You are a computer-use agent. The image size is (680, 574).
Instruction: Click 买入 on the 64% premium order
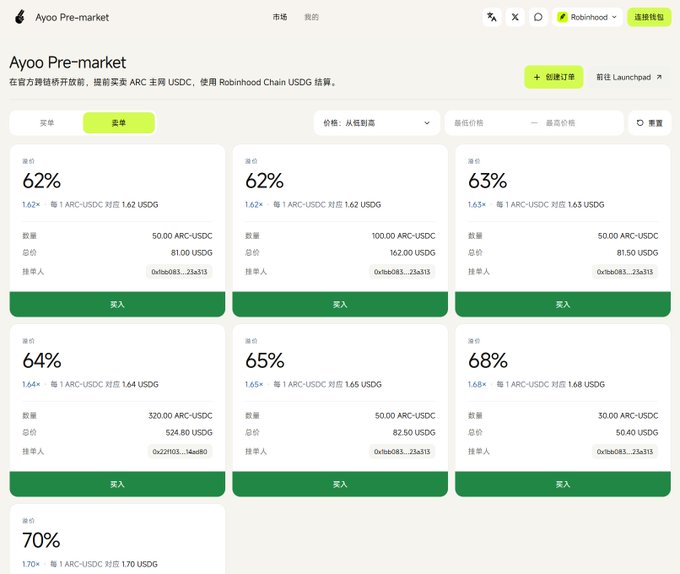[117, 484]
